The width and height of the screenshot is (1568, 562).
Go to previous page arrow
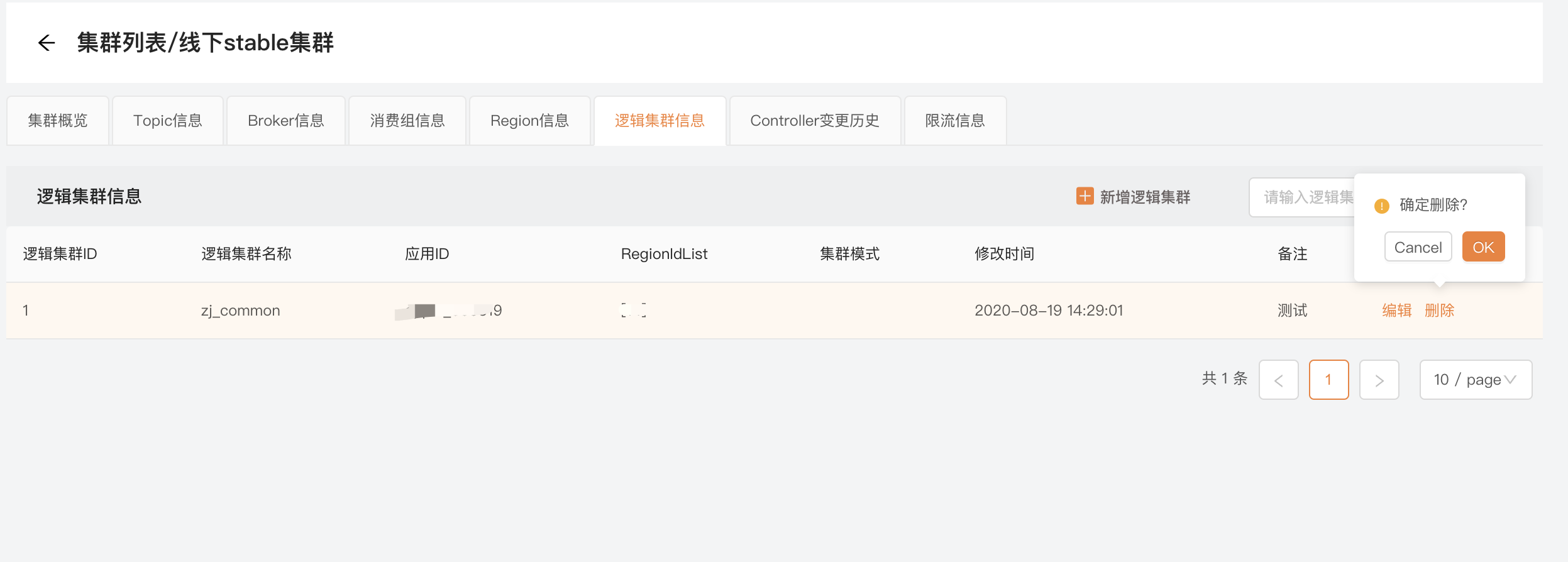click(x=1278, y=380)
